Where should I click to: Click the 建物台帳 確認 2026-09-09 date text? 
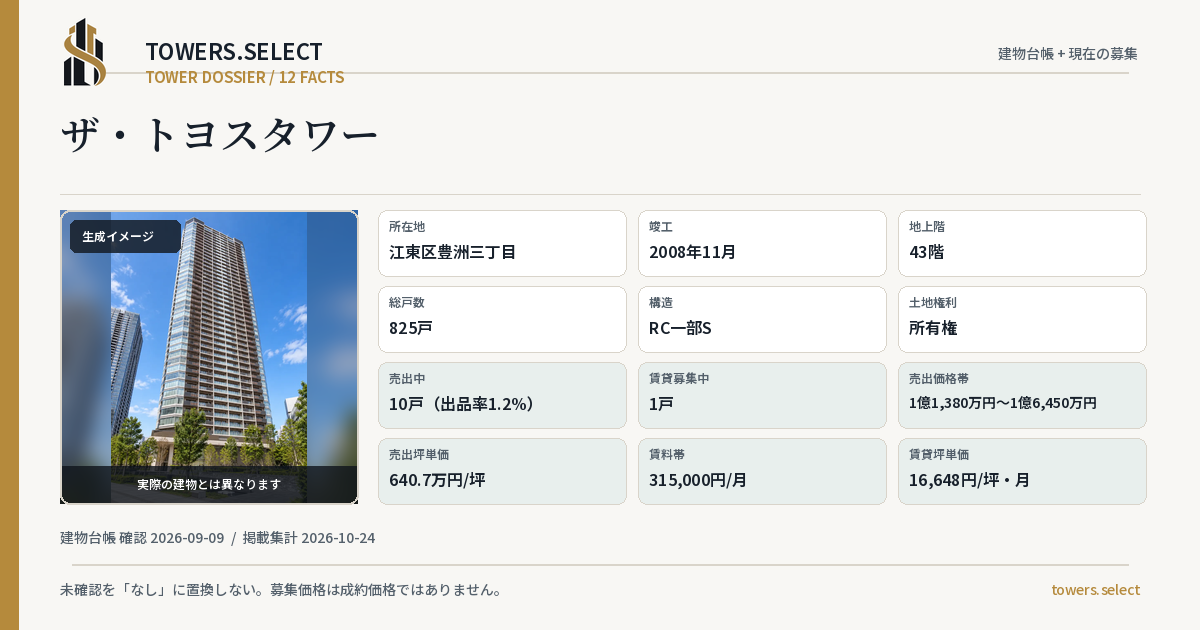coord(142,538)
